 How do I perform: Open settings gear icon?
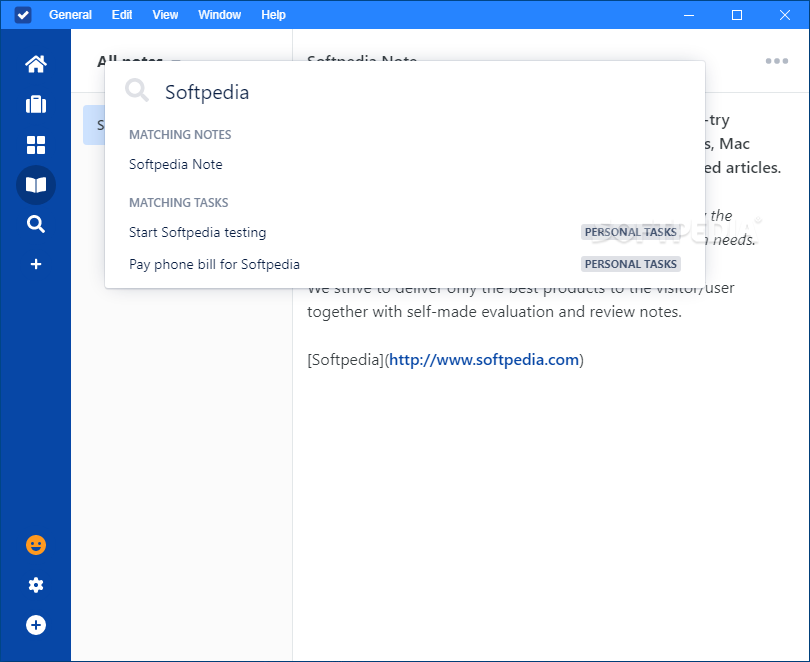36,585
